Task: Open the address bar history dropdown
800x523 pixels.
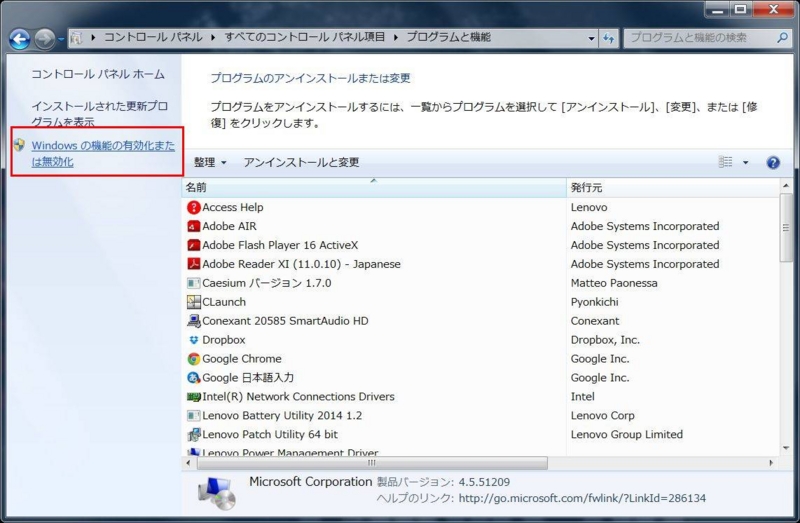Action: (591, 38)
